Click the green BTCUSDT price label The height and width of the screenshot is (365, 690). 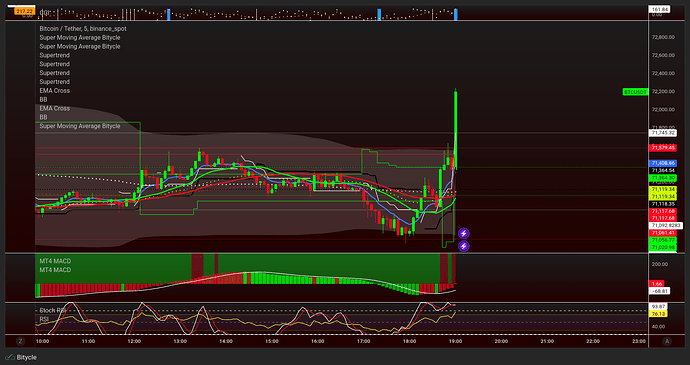click(x=635, y=92)
